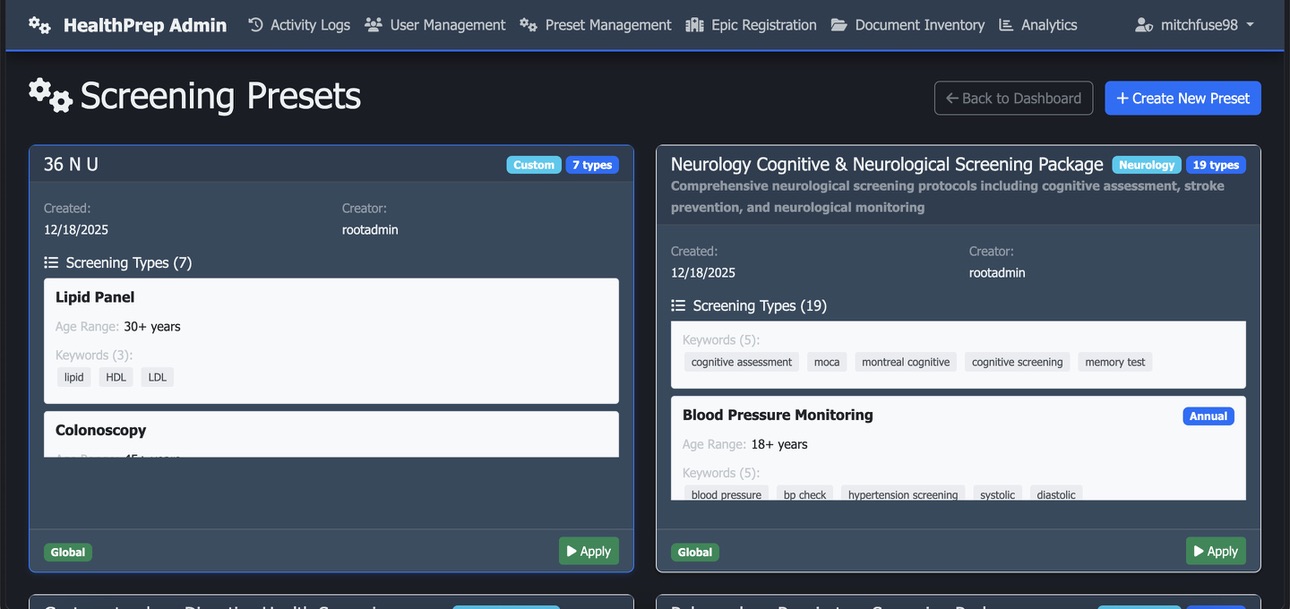The height and width of the screenshot is (609, 1290).
Task: Click the 'cognitive assessment' keyword tag
Action: [x=741, y=362]
